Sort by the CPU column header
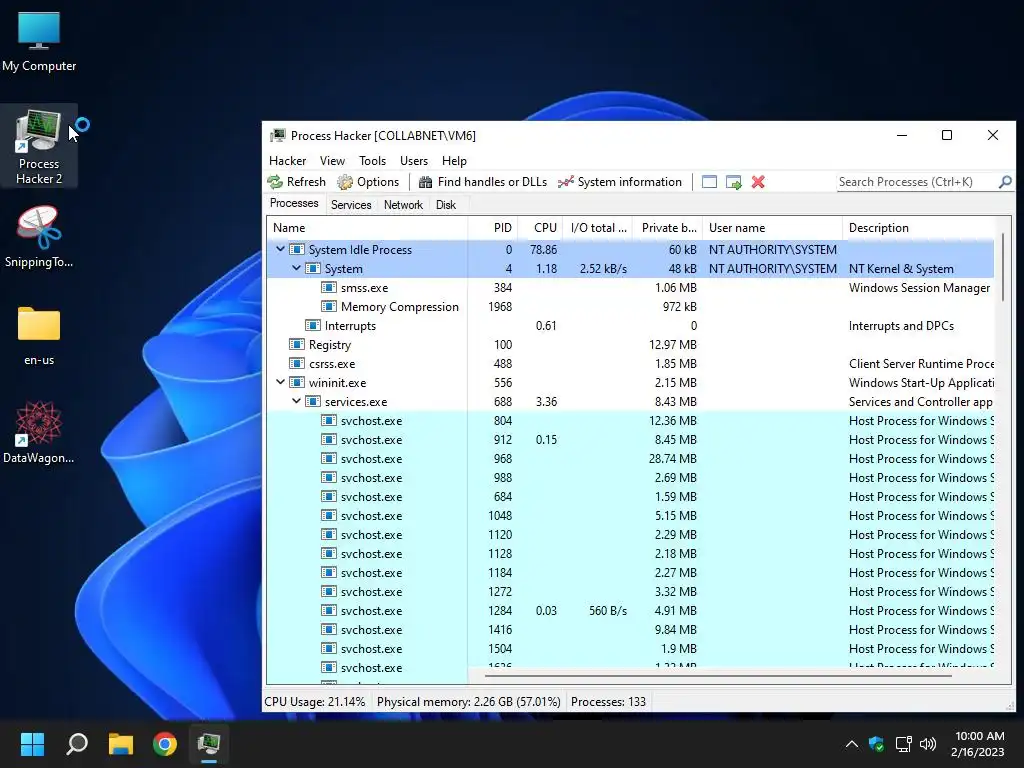Viewport: 1024px width, 768px height. pos(540,228)
